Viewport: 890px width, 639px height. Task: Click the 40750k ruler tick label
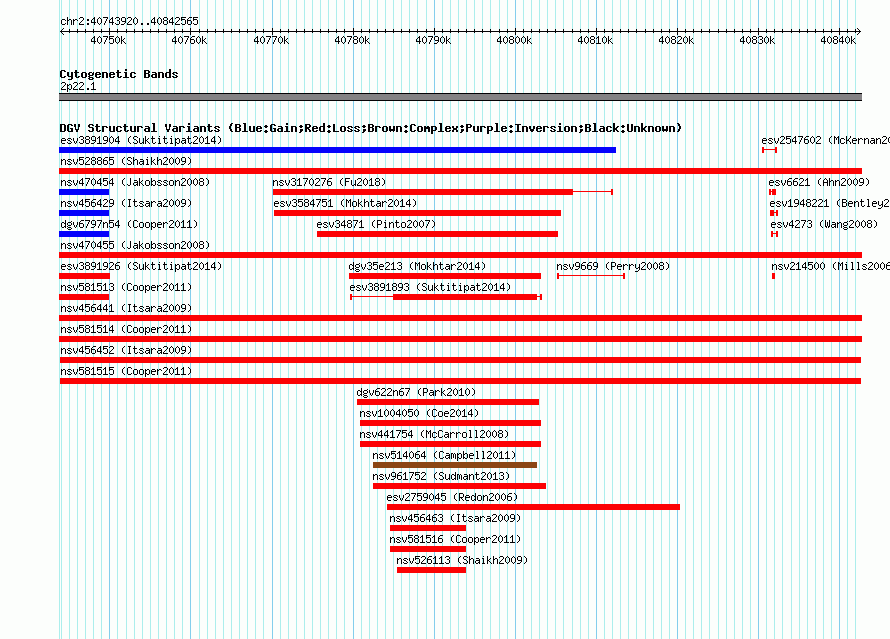coord(108,40)
